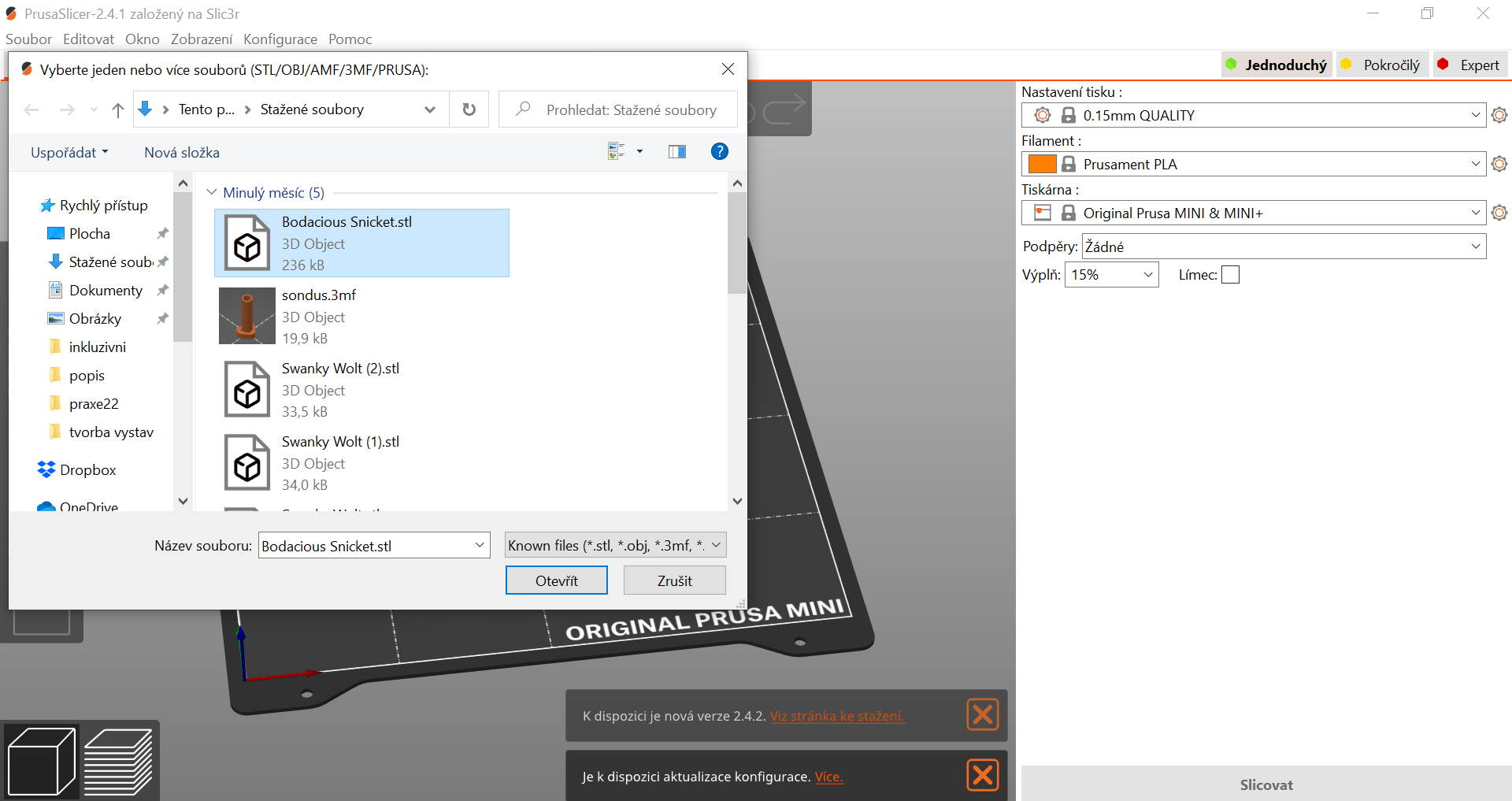The width and height of the screenshot is (1512, 801).
Task: Switch to Expert mode
Action: click(1470, 65)
